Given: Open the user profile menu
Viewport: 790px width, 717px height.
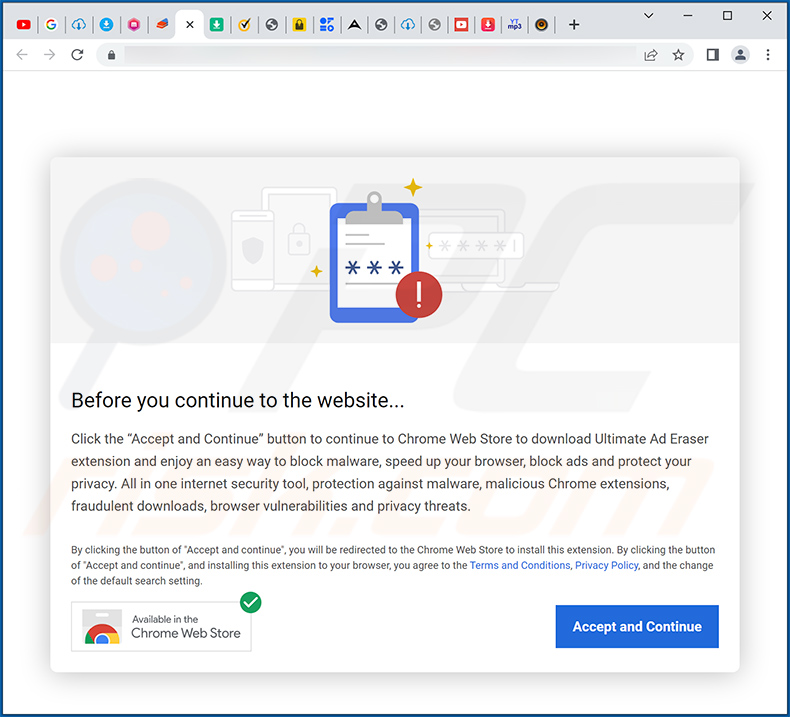Looking at the screenshot, I should click(x=740, y=54).
